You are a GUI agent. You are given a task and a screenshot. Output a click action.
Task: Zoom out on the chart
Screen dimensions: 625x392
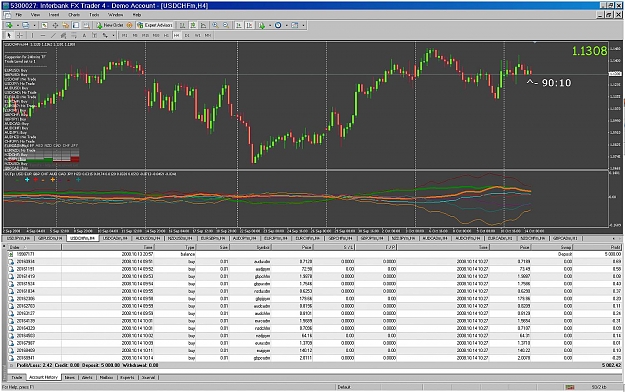(x=226, y=25)
